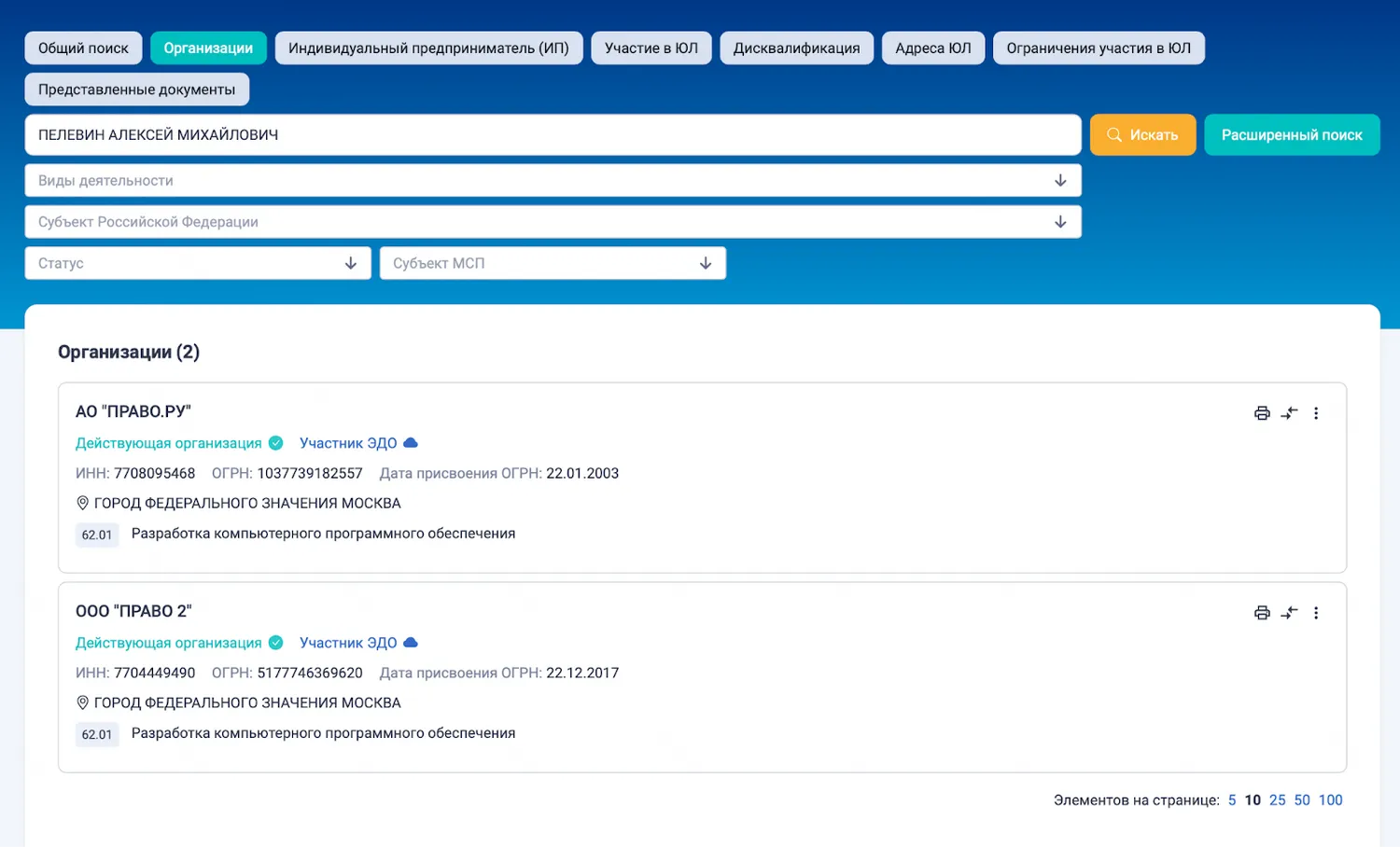1400x847 pixels.
Task: Open the Субъект МСП dropdown
Action: 553,263
